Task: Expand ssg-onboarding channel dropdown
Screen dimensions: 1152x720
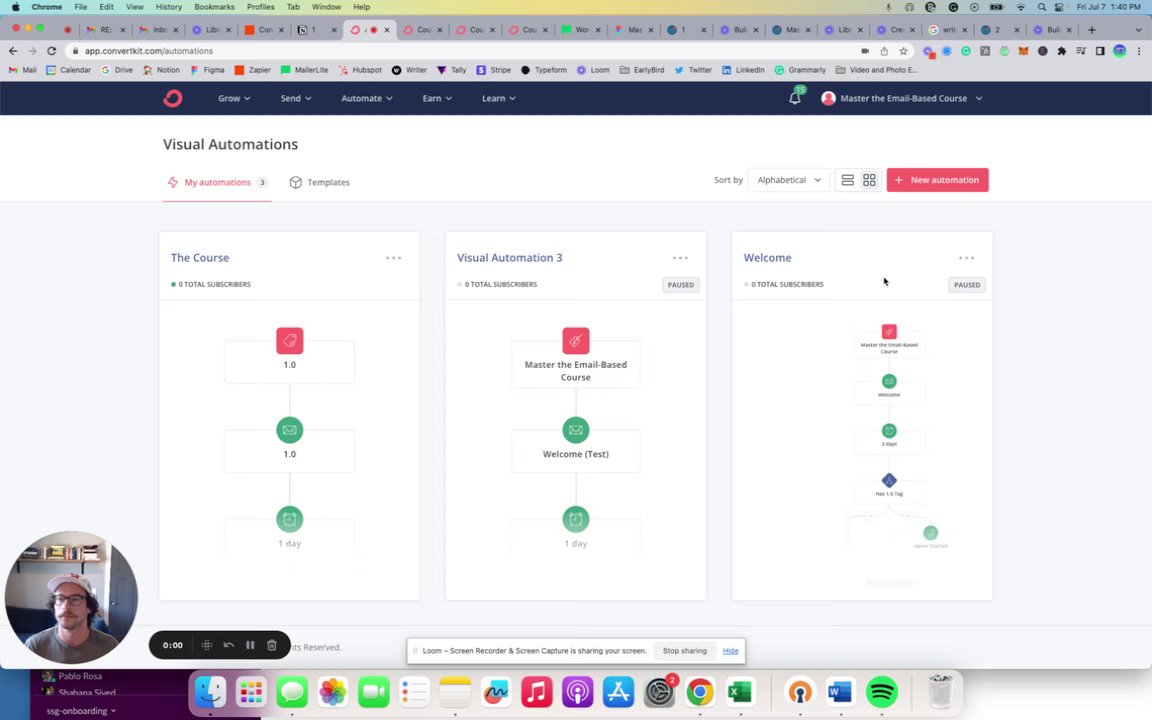Action: pos(81,710)
